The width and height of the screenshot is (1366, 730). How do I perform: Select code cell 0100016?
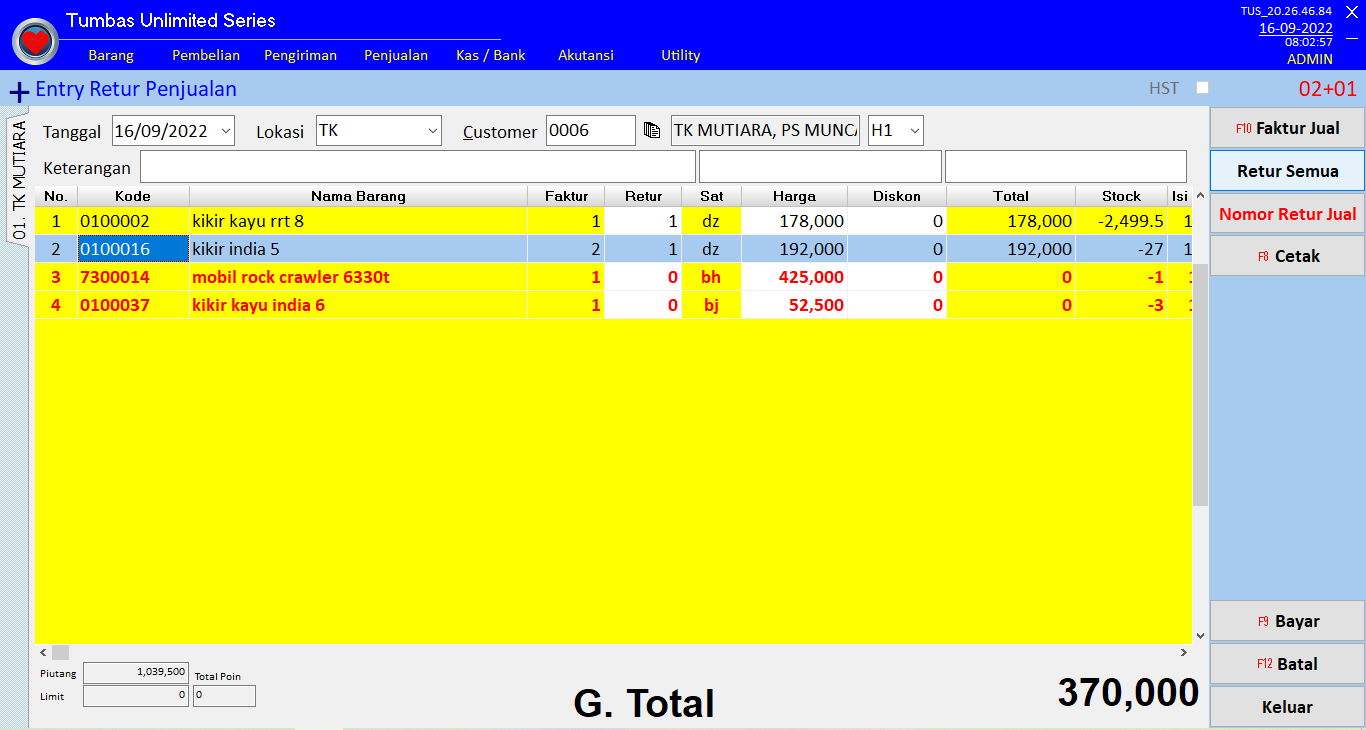point(133,249)
